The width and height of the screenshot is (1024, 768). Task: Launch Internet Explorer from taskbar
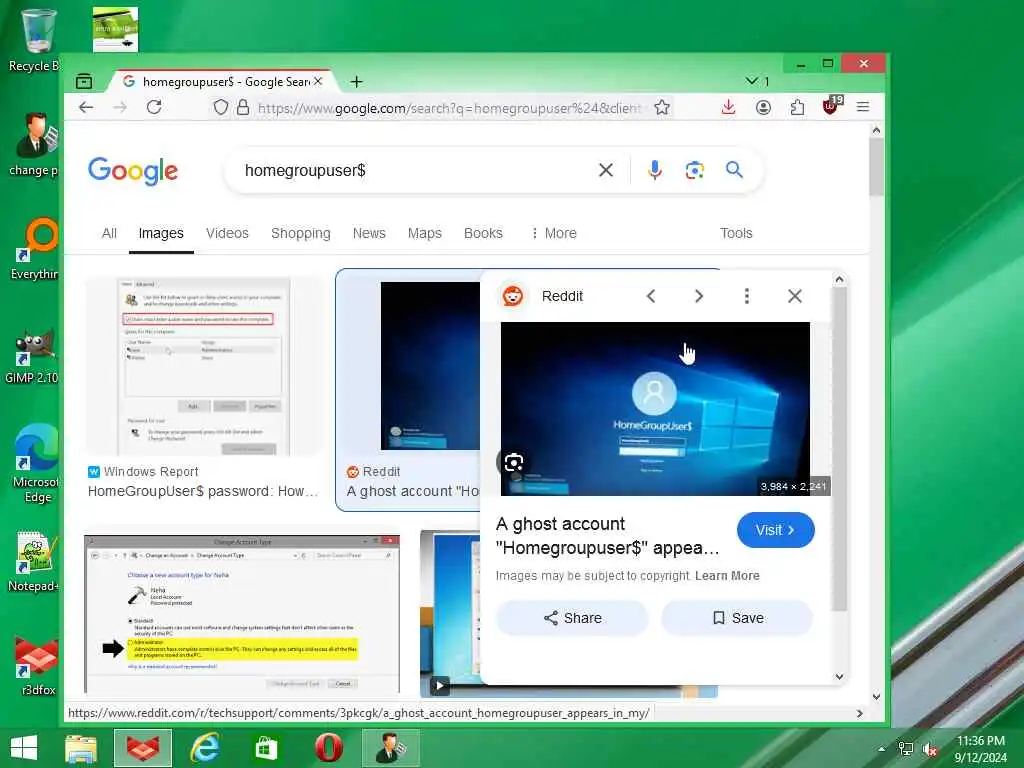204,748
